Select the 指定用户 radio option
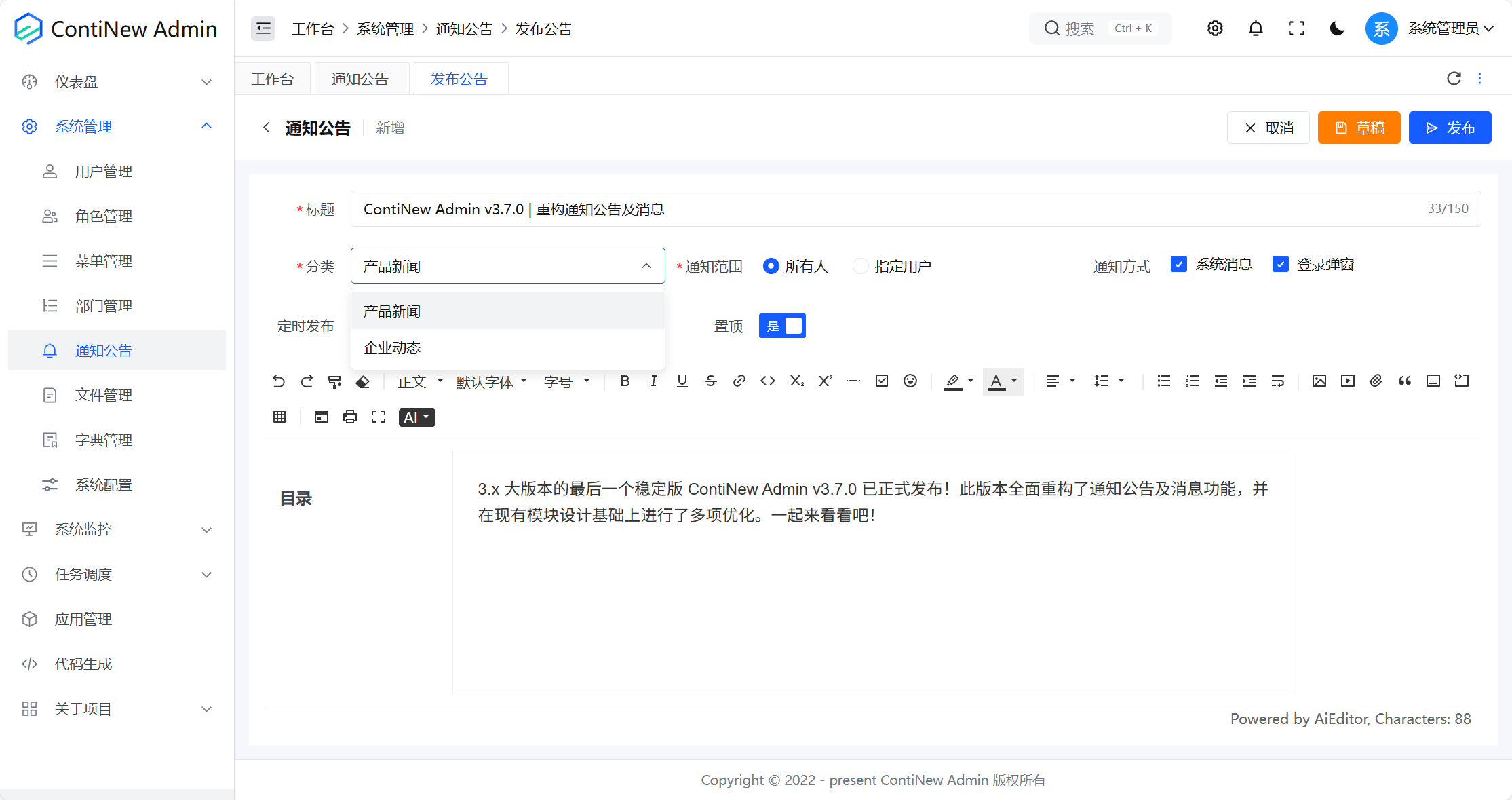This screenshot has height=800, width=1512. (891, 266)
